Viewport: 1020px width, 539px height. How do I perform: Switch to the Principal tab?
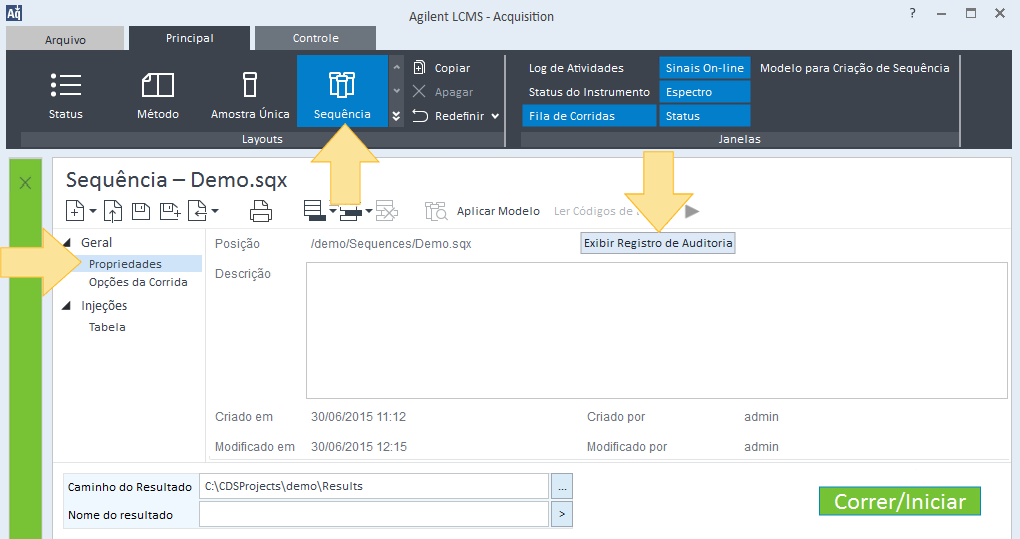(189, 38)
